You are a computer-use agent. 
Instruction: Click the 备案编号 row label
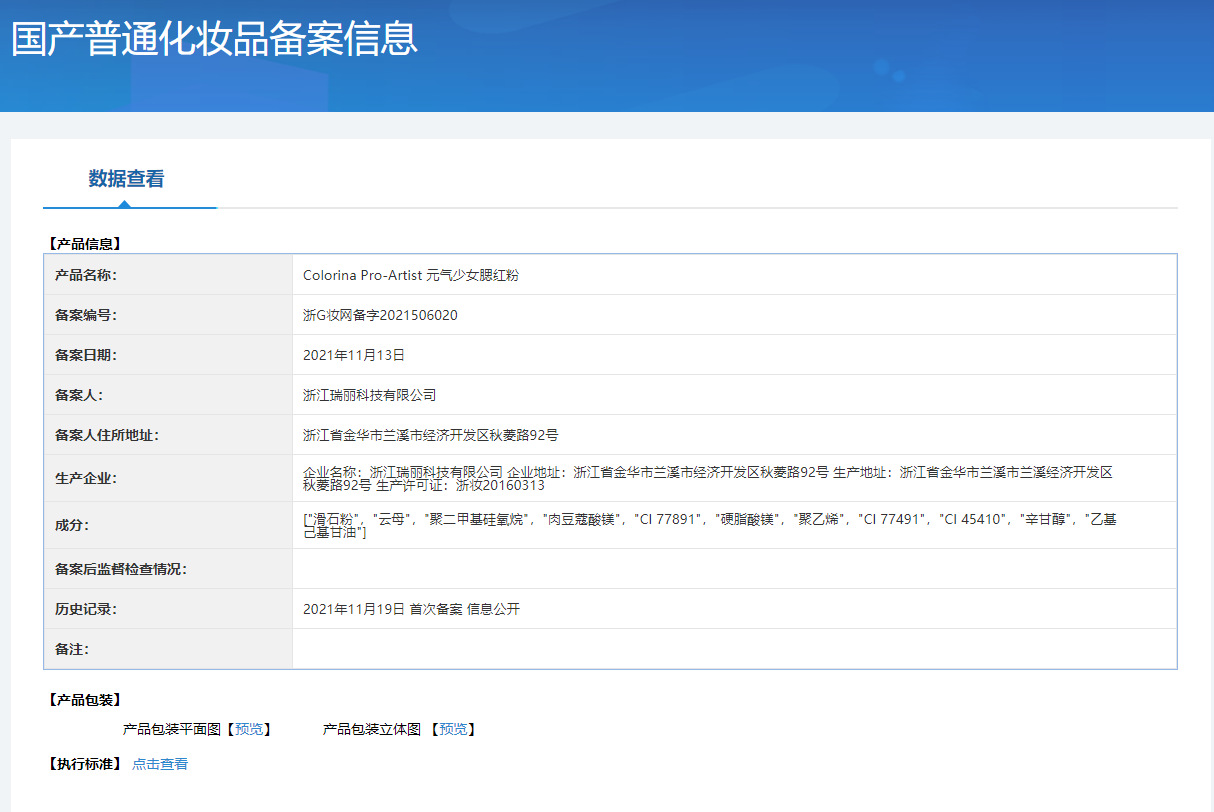(86, 315)
